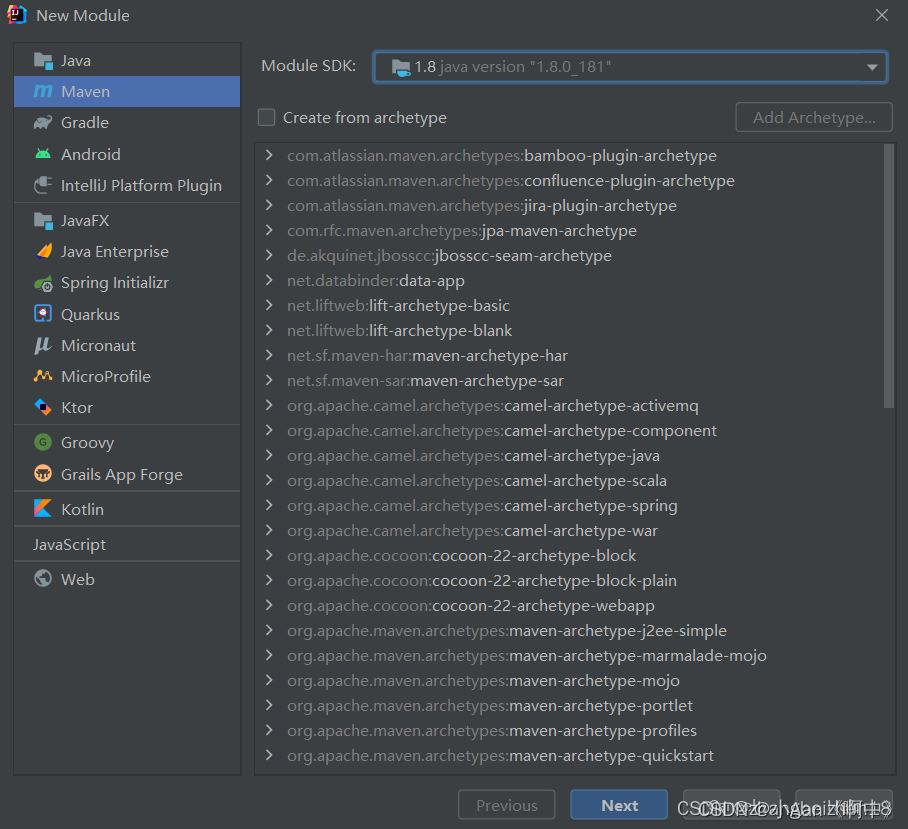908x829 pixels.
Task: Enable the Create from archetype checkbox
Action: click(267, 117)
